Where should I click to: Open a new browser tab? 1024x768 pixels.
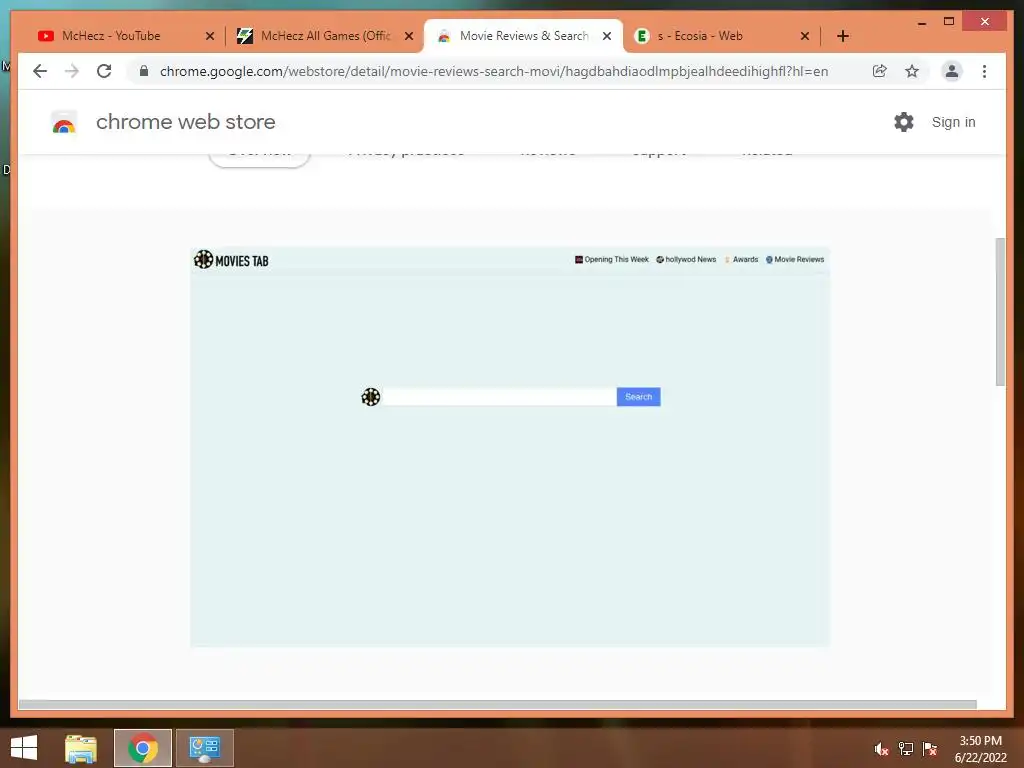pos(842,36)
